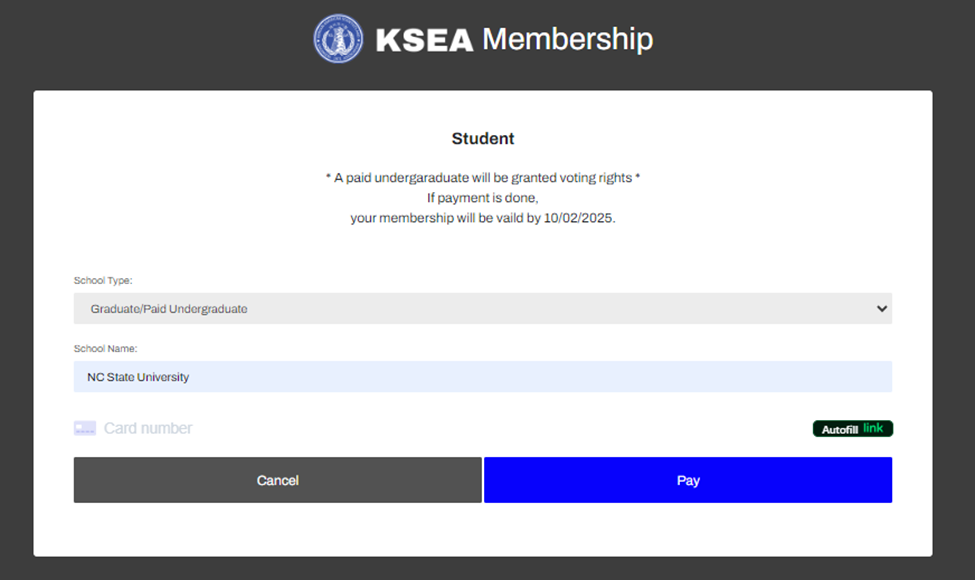Click the Autofill badge on the payment row
The height and width of the screenshot is (580, 975).
tap(852, 428)
